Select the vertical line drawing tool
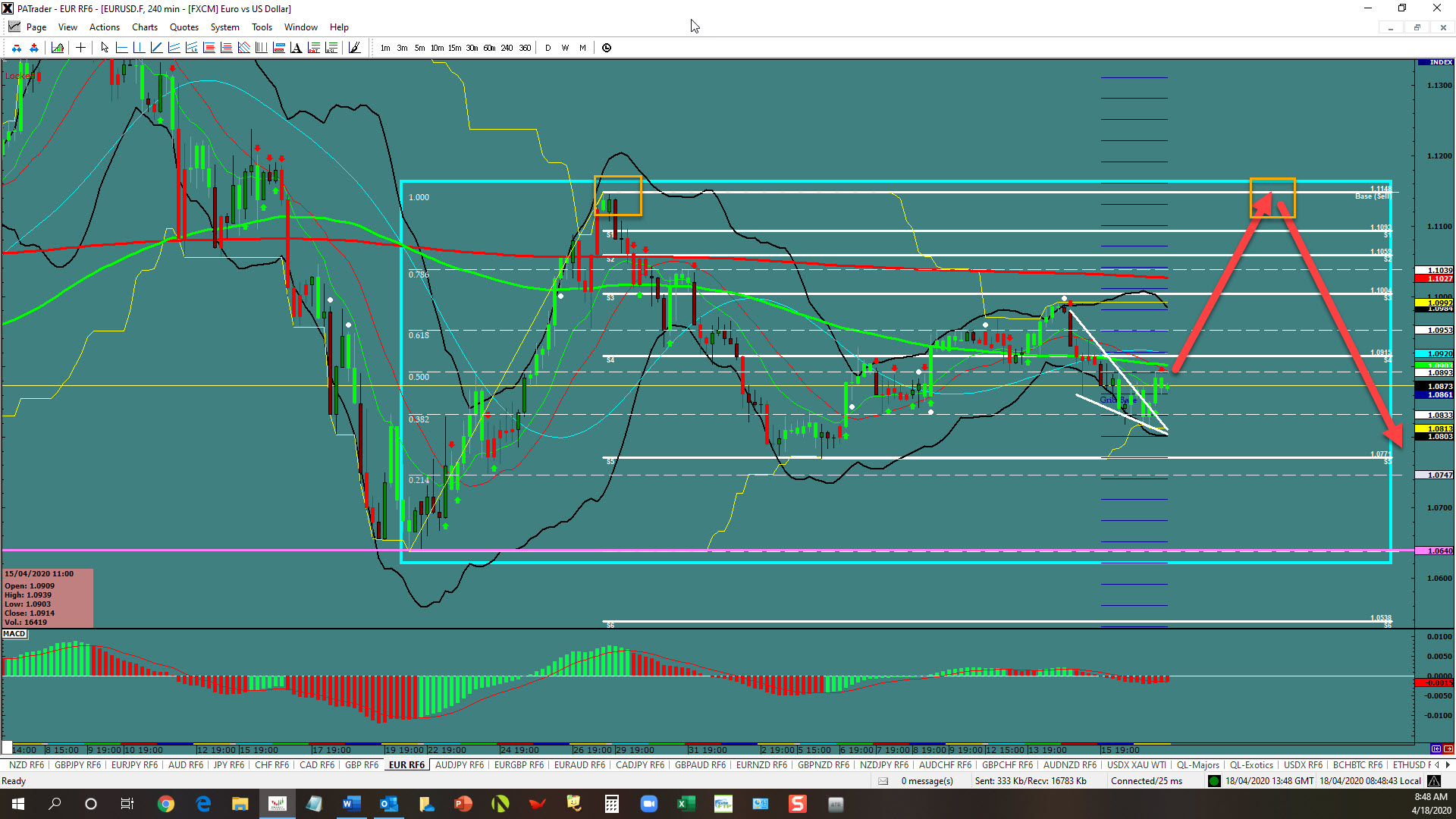Viewport: 1456px width, 819px height. (x=139, y=48)
